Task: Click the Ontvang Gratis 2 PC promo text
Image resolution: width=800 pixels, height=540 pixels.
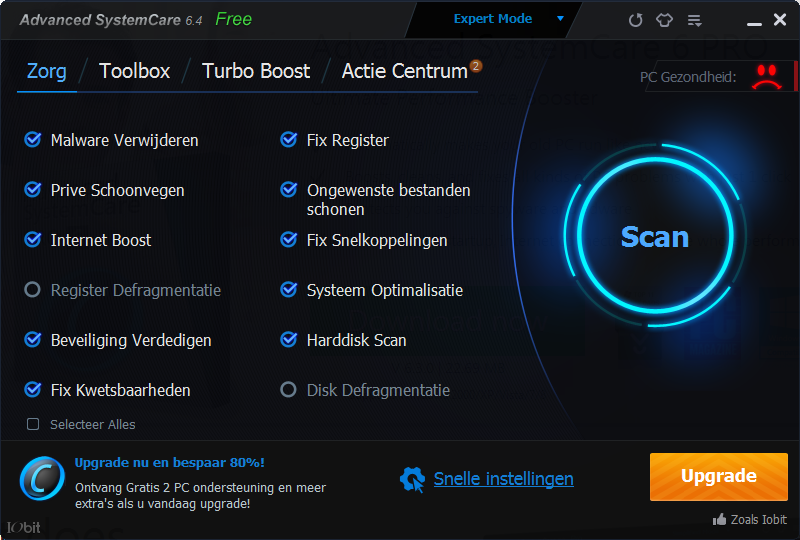Action: [201, 496]
